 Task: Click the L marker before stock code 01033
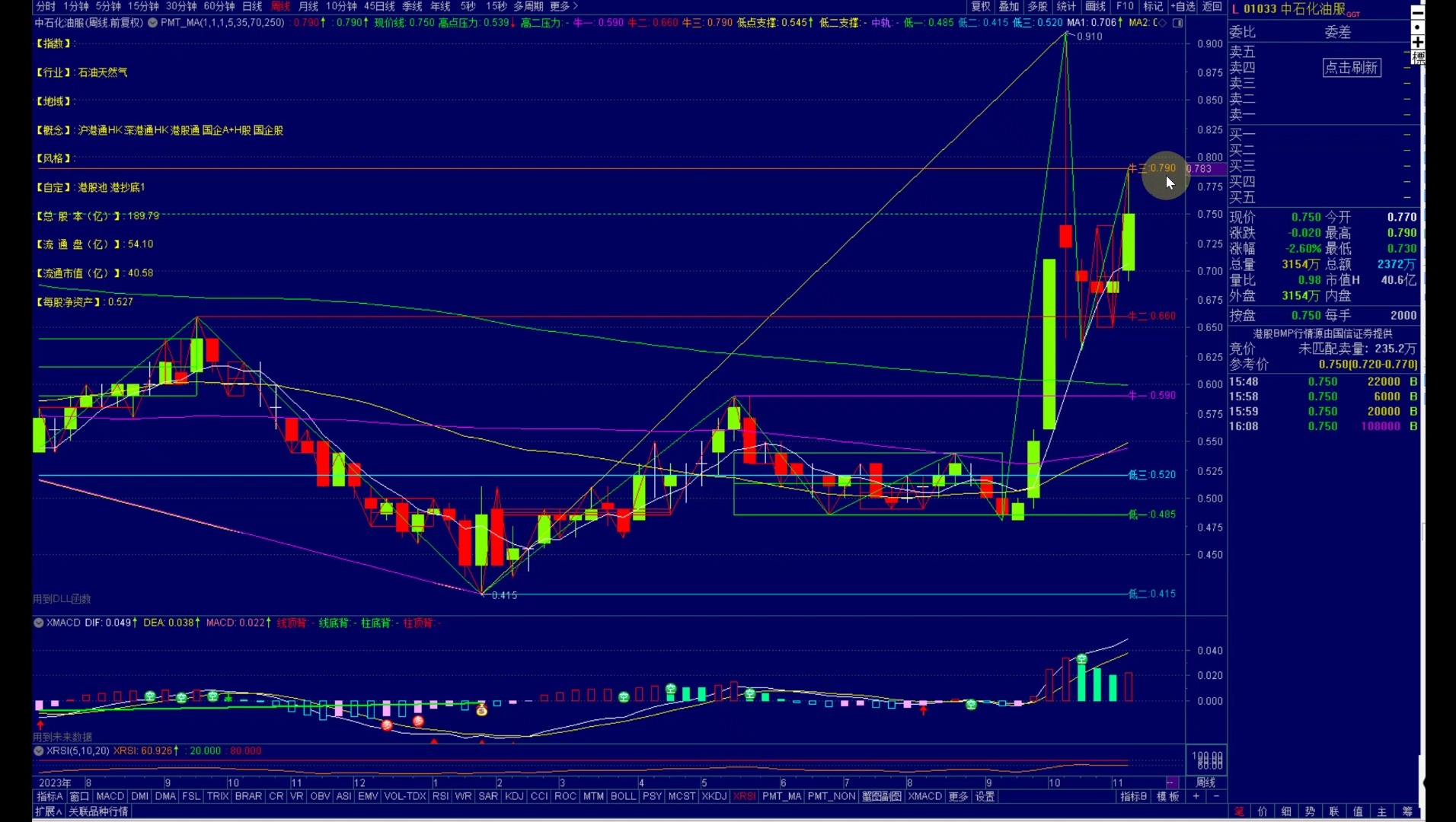click(x=1234, y=9)
